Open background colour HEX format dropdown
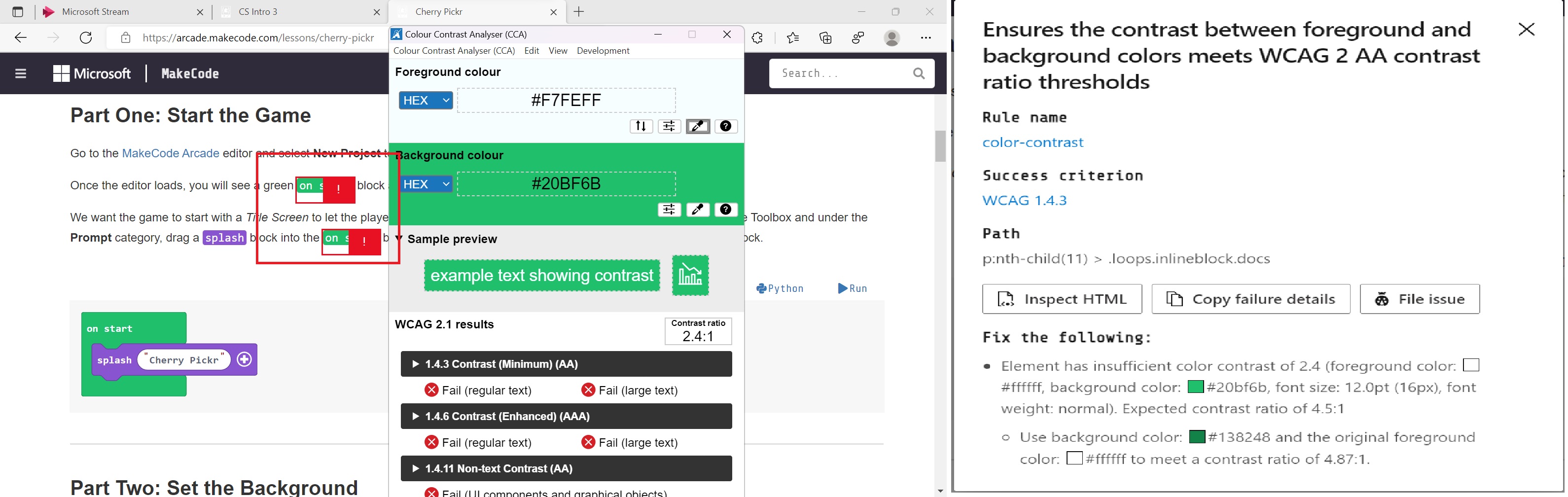This screenshot has width=1568, height=497. [x=426, y=184]
